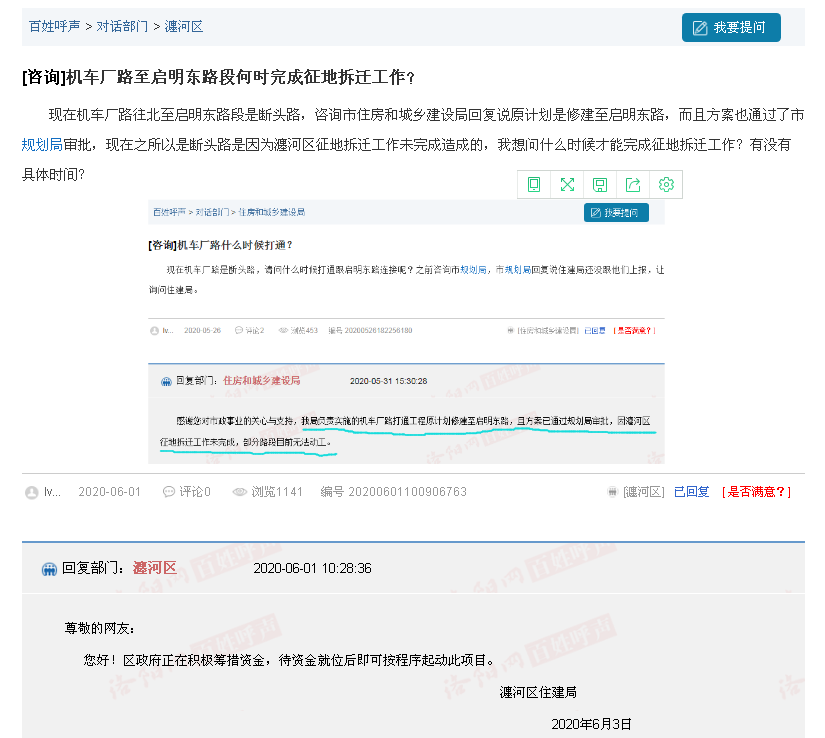Select 瀍河区 in the breadcrumb trail

pyautogui.click(x=183, y=27)
